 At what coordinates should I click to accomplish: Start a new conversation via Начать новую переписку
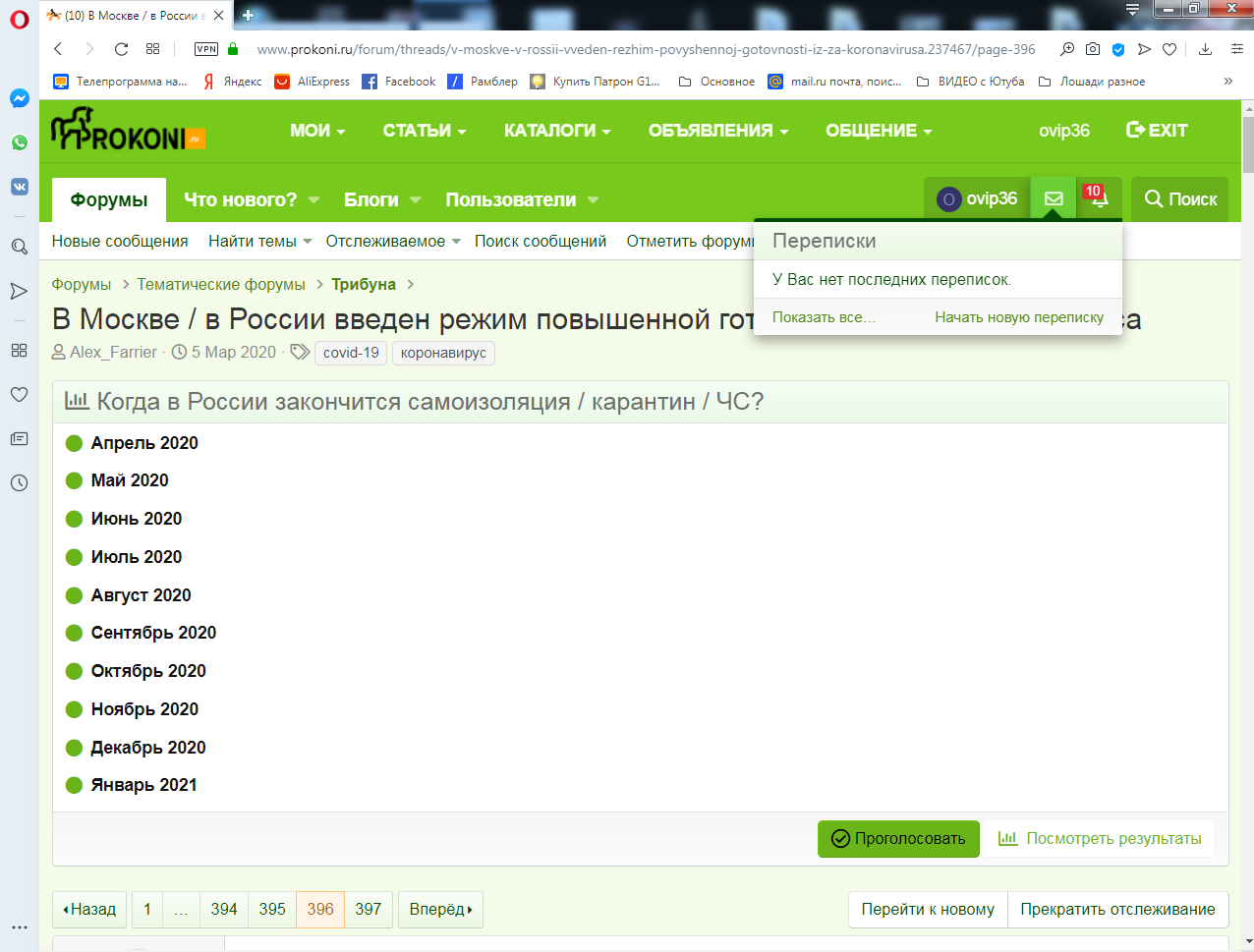(x=1017, y=317)
